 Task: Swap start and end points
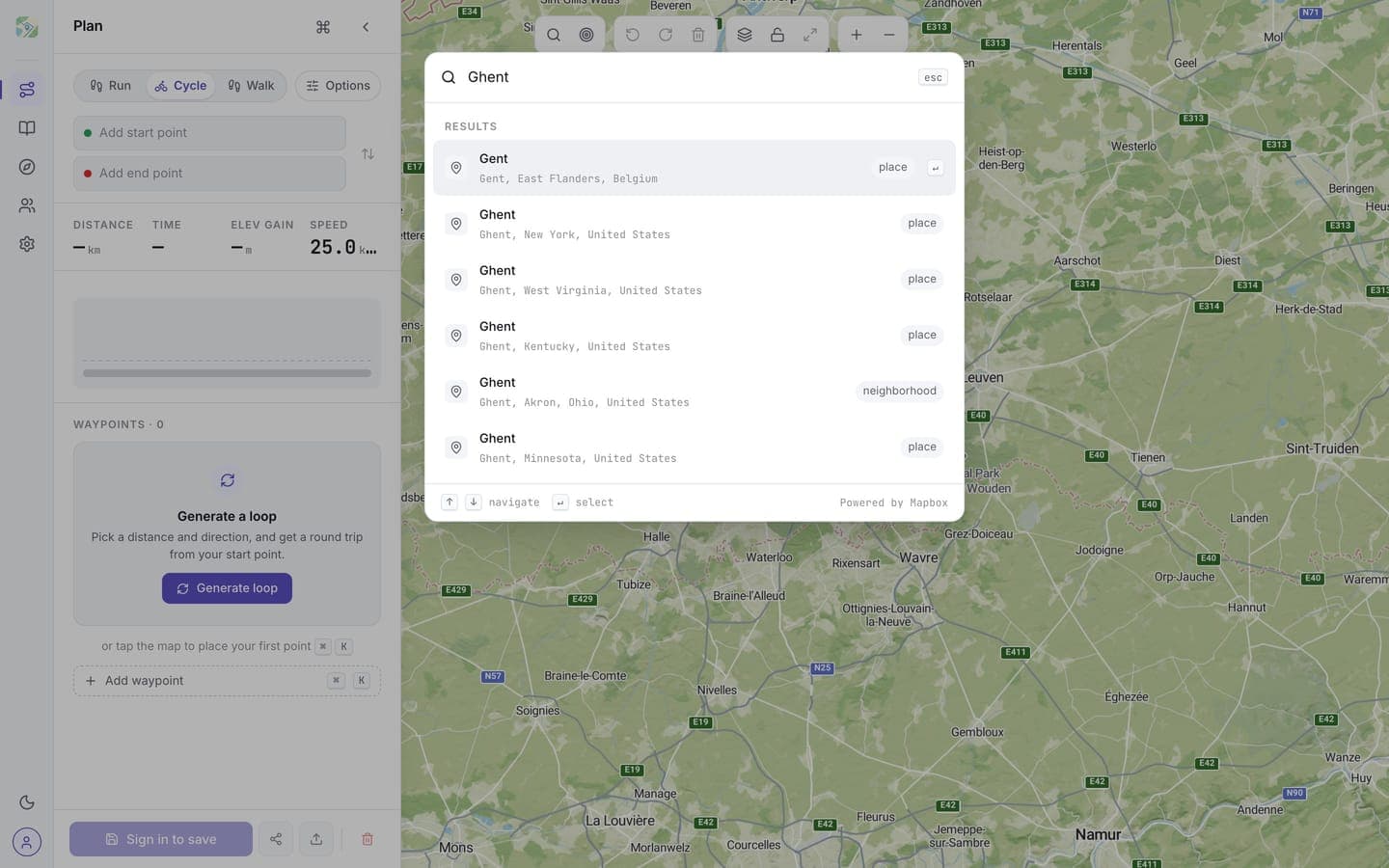[368, 154]
